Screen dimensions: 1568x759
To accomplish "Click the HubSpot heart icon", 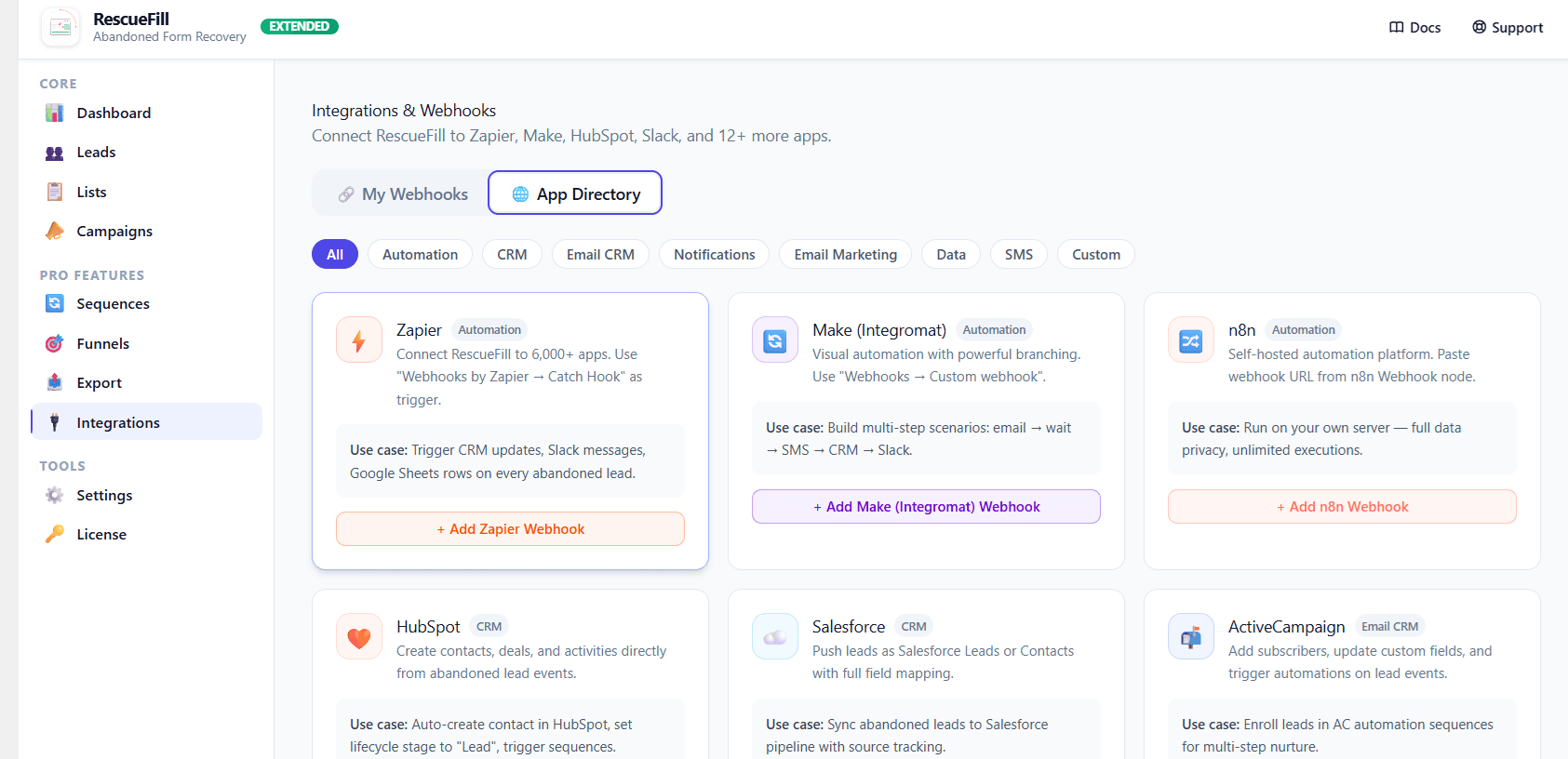I will 359,636.
